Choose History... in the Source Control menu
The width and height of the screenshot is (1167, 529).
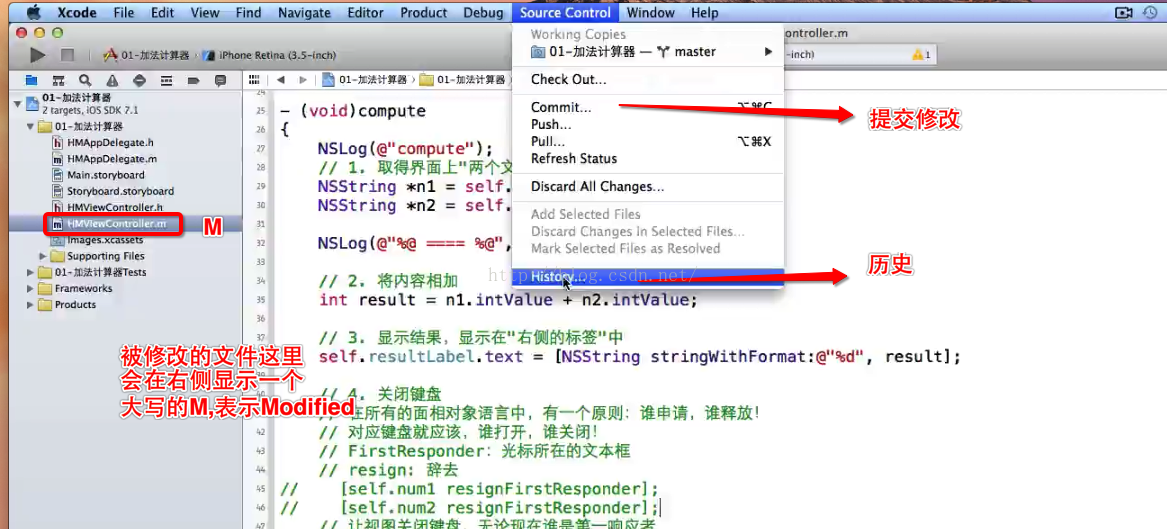pyautogui.click(x=648, y=276)
